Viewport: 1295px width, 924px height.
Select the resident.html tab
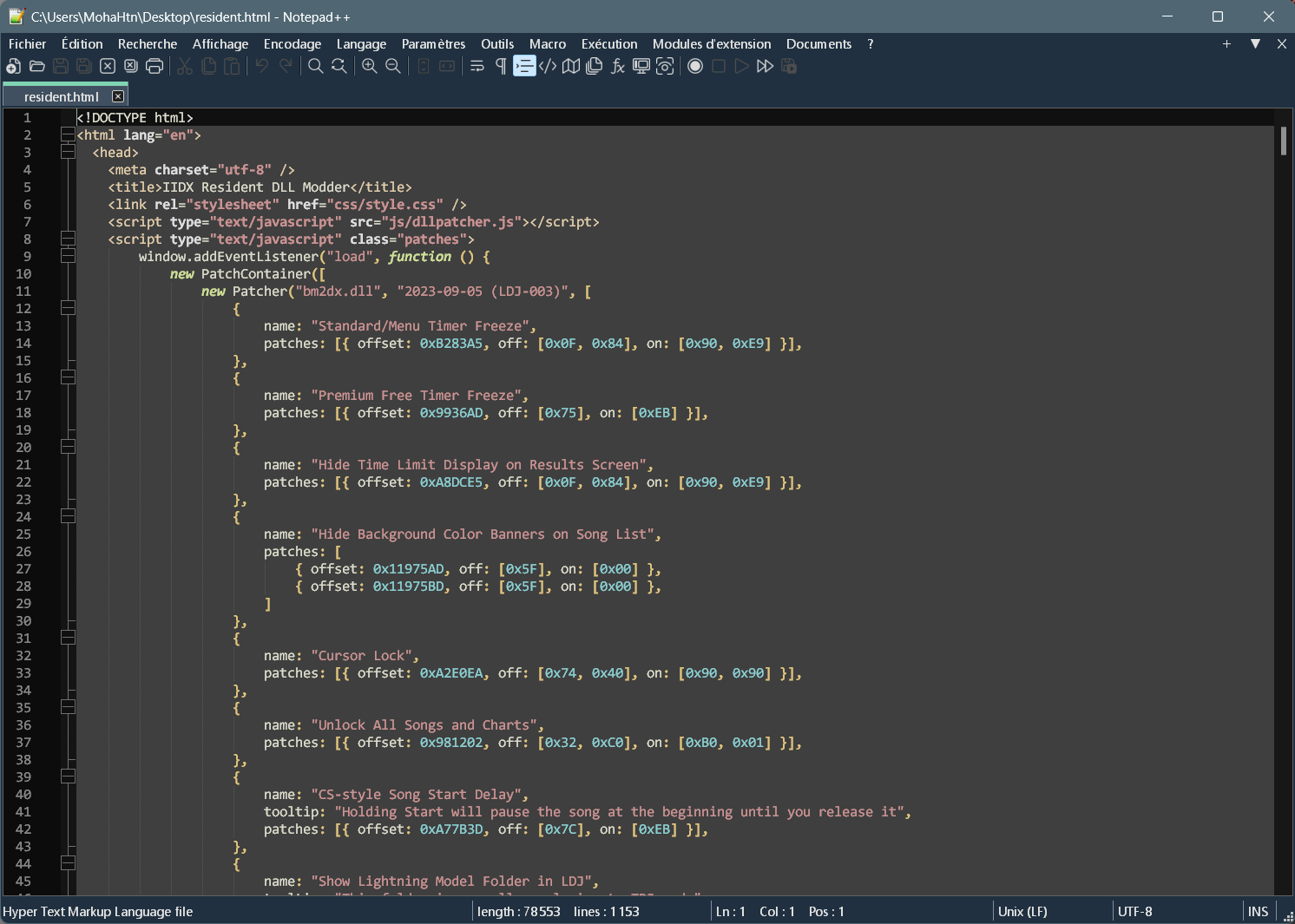[65, 96]
